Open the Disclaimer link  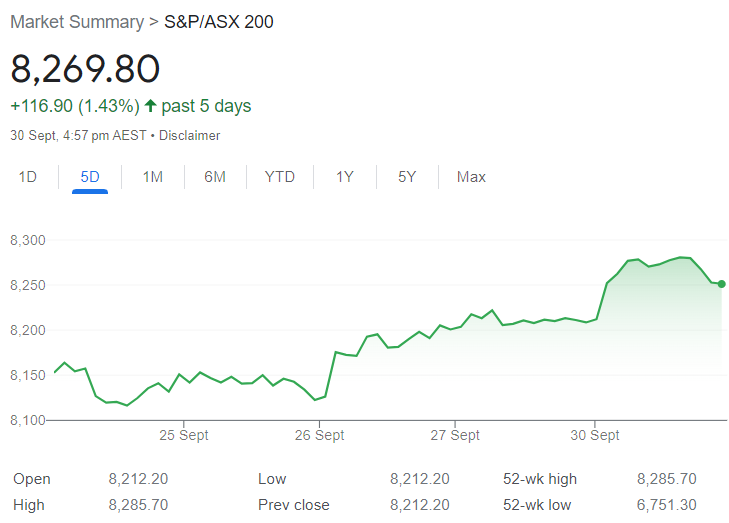pos(189,135)
